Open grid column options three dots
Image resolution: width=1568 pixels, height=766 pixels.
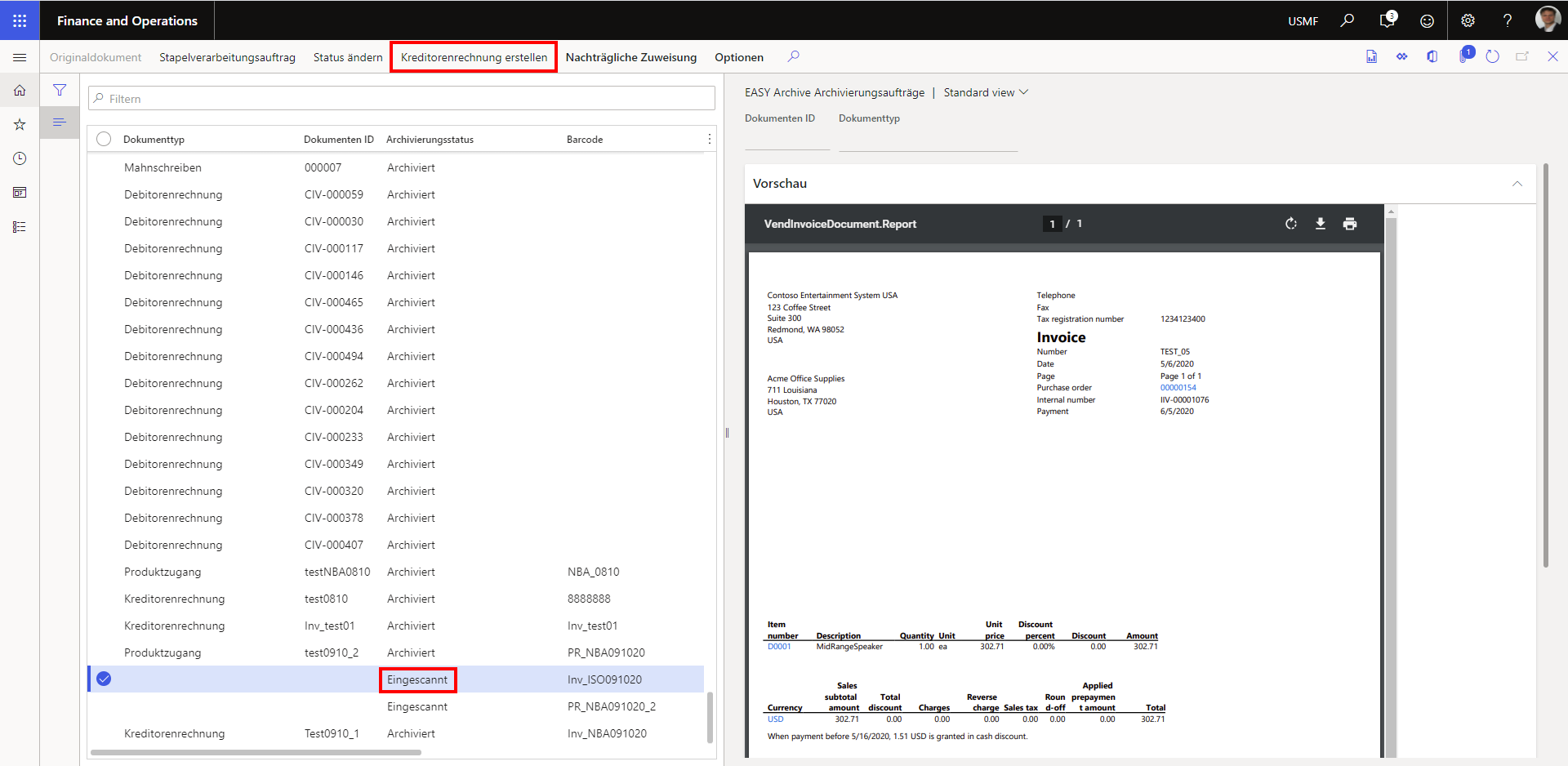[x=709, y=140]
